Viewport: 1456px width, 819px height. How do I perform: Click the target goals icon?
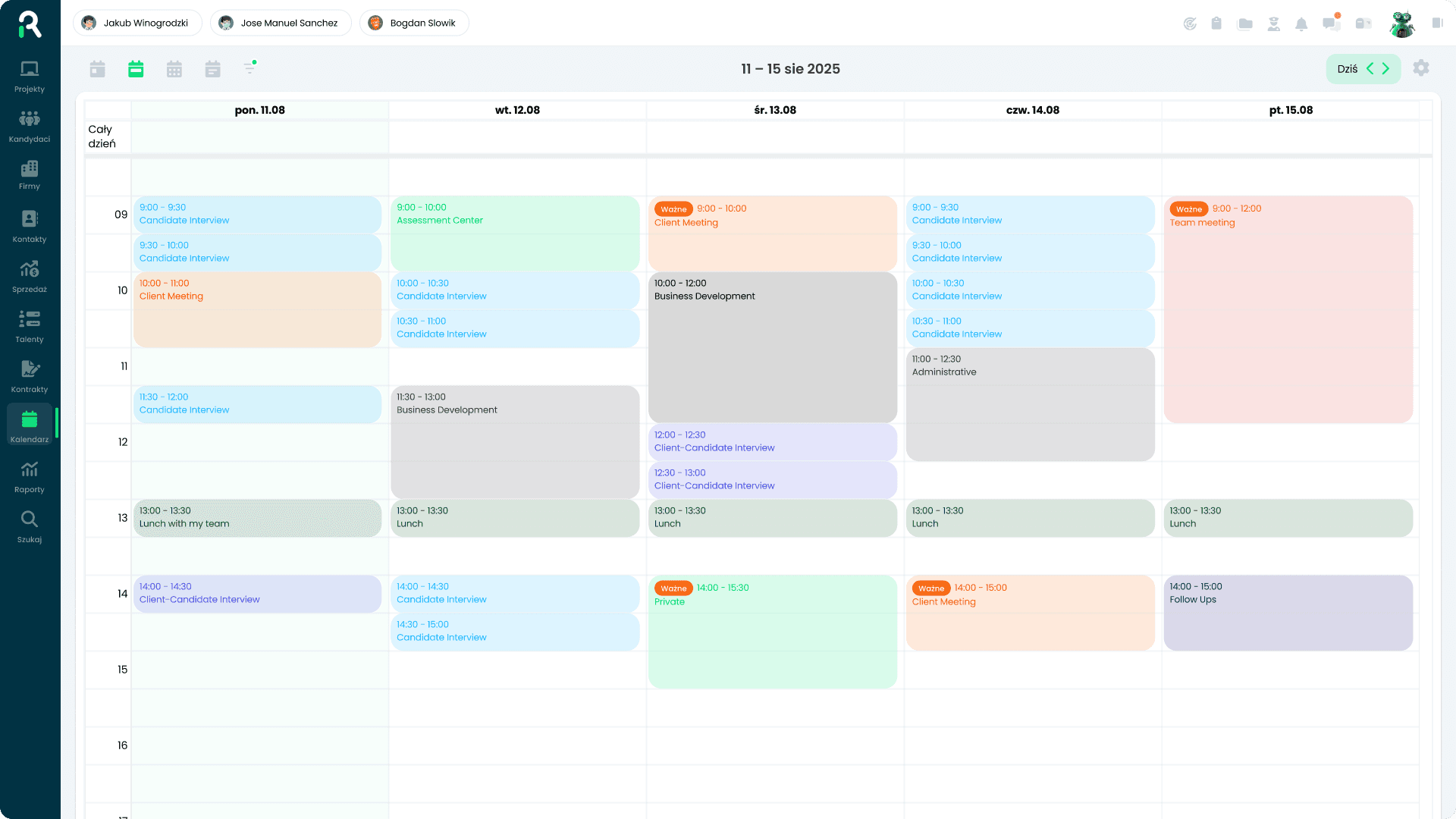coord(1190,24)
